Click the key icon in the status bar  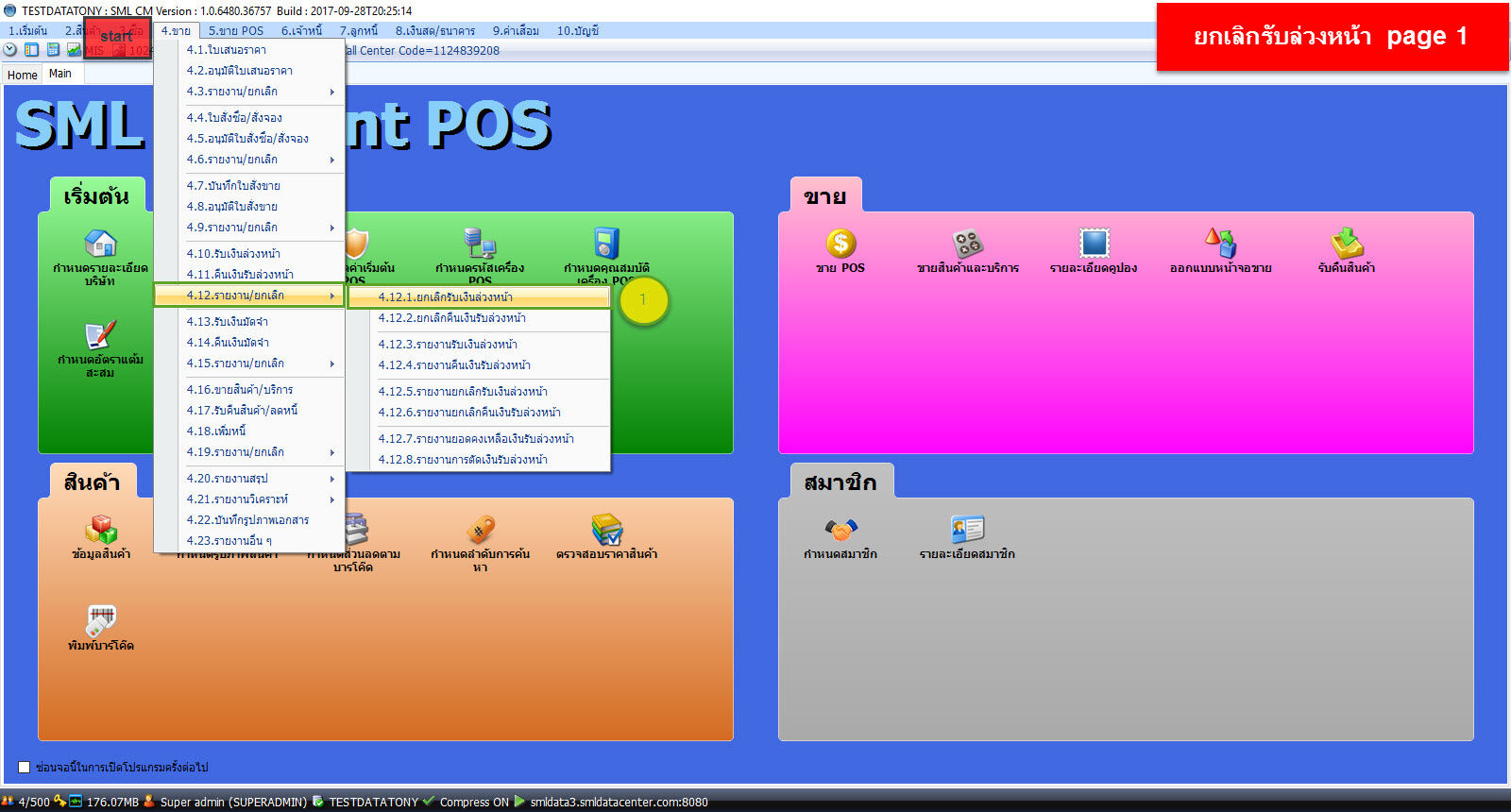point(59,802)
